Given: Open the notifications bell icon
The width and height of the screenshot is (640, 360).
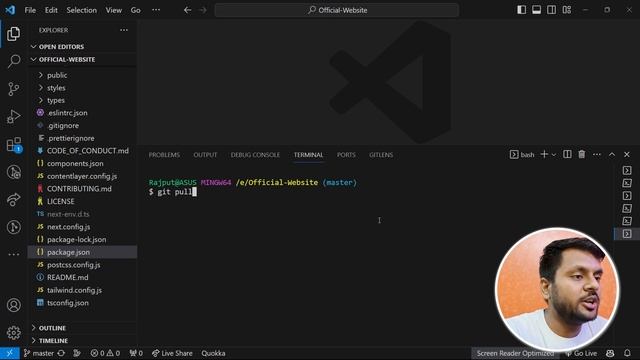Looking at the screenshot, I should click(627, 353).
